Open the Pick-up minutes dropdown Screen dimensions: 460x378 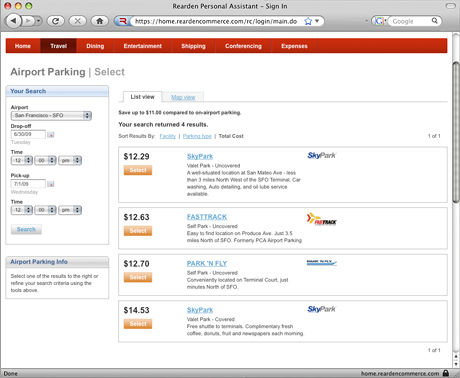point(45,210)
